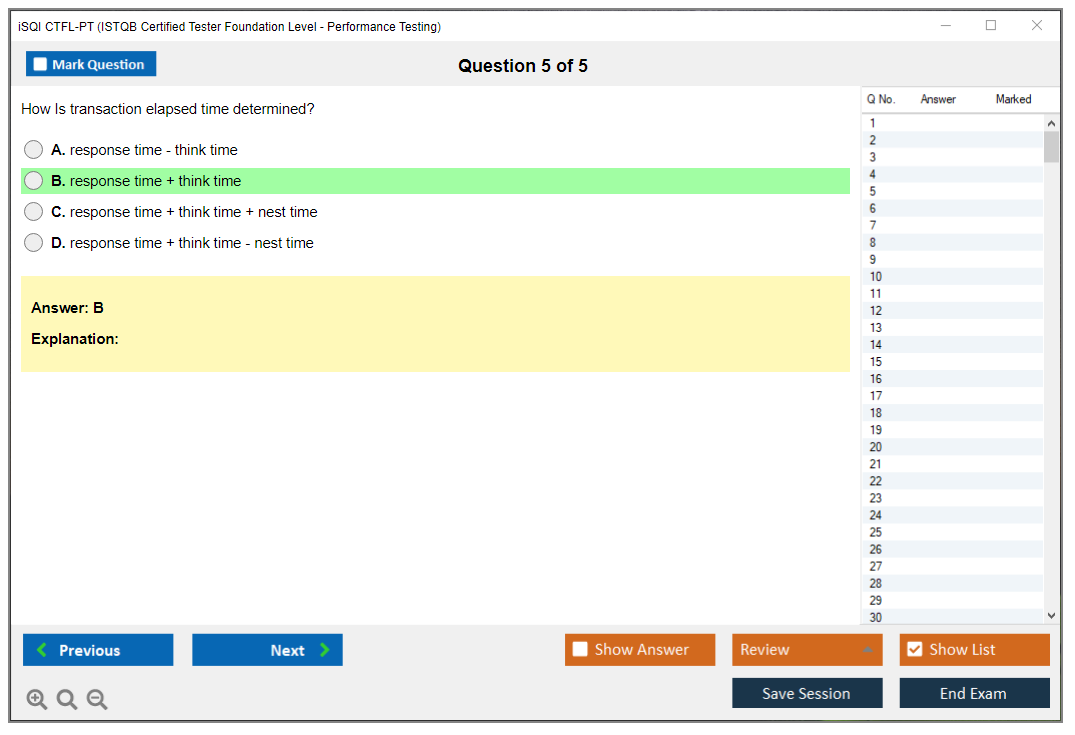Select option A response time - think time
The height and width of the screenshot is (735, 1075).
[x=34, y=150]
